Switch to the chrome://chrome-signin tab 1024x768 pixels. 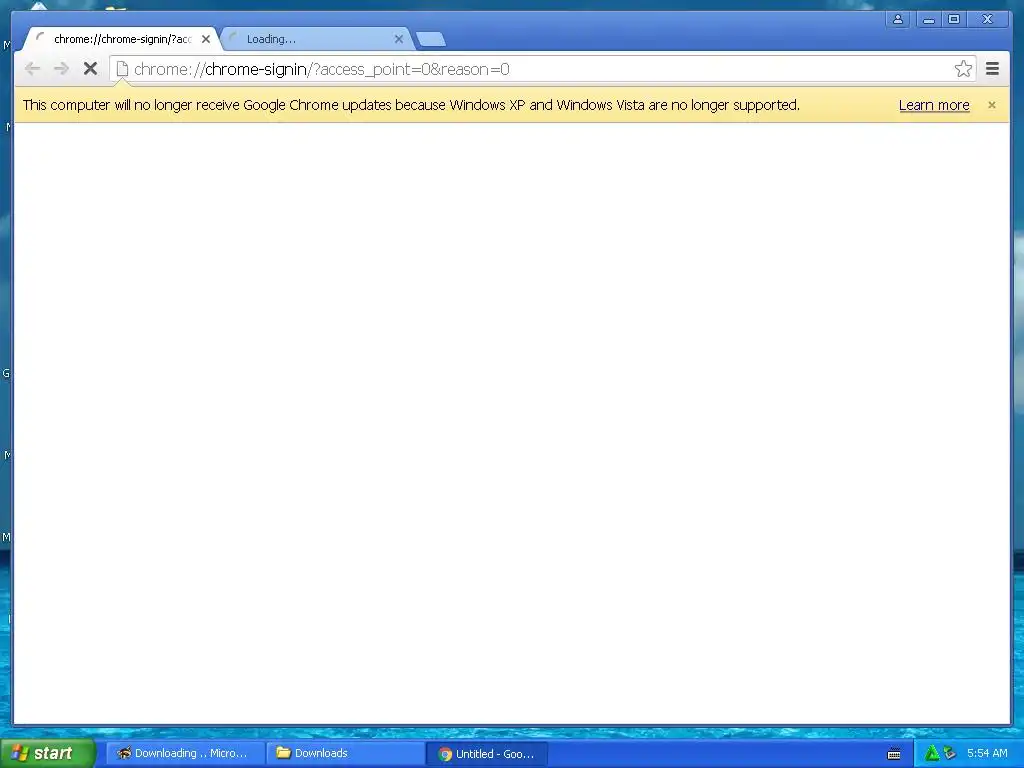[x=121, y=39]
